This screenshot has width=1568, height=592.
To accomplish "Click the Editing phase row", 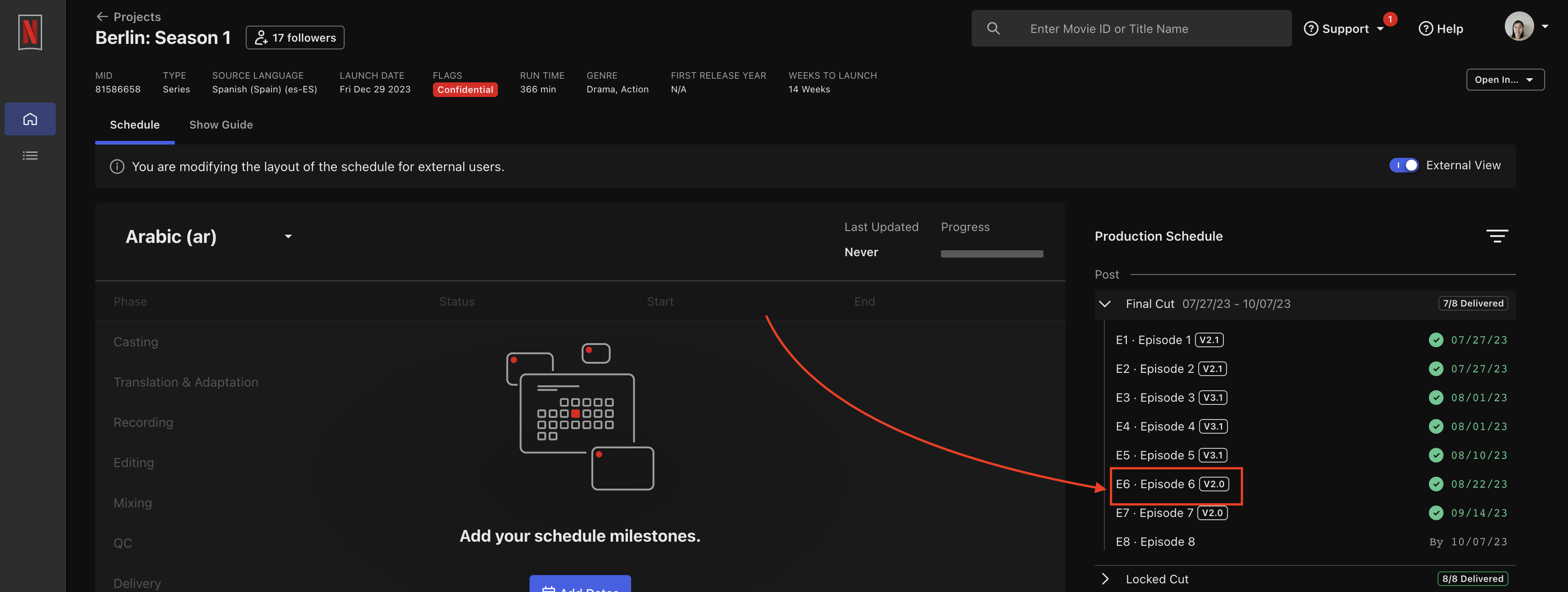I will [133, 463].
